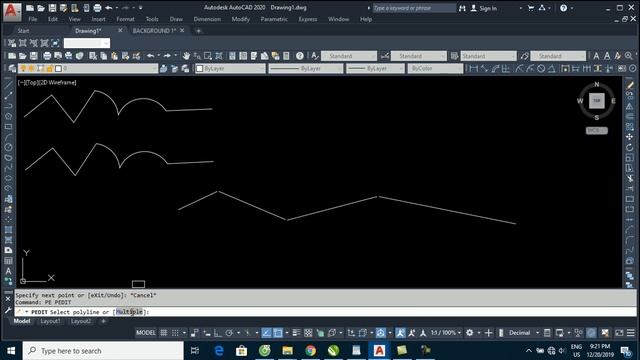Viewport: 640px width, 360px height.
Task: Open the ByLayer color control dropdown
Action: coord(230,69)
